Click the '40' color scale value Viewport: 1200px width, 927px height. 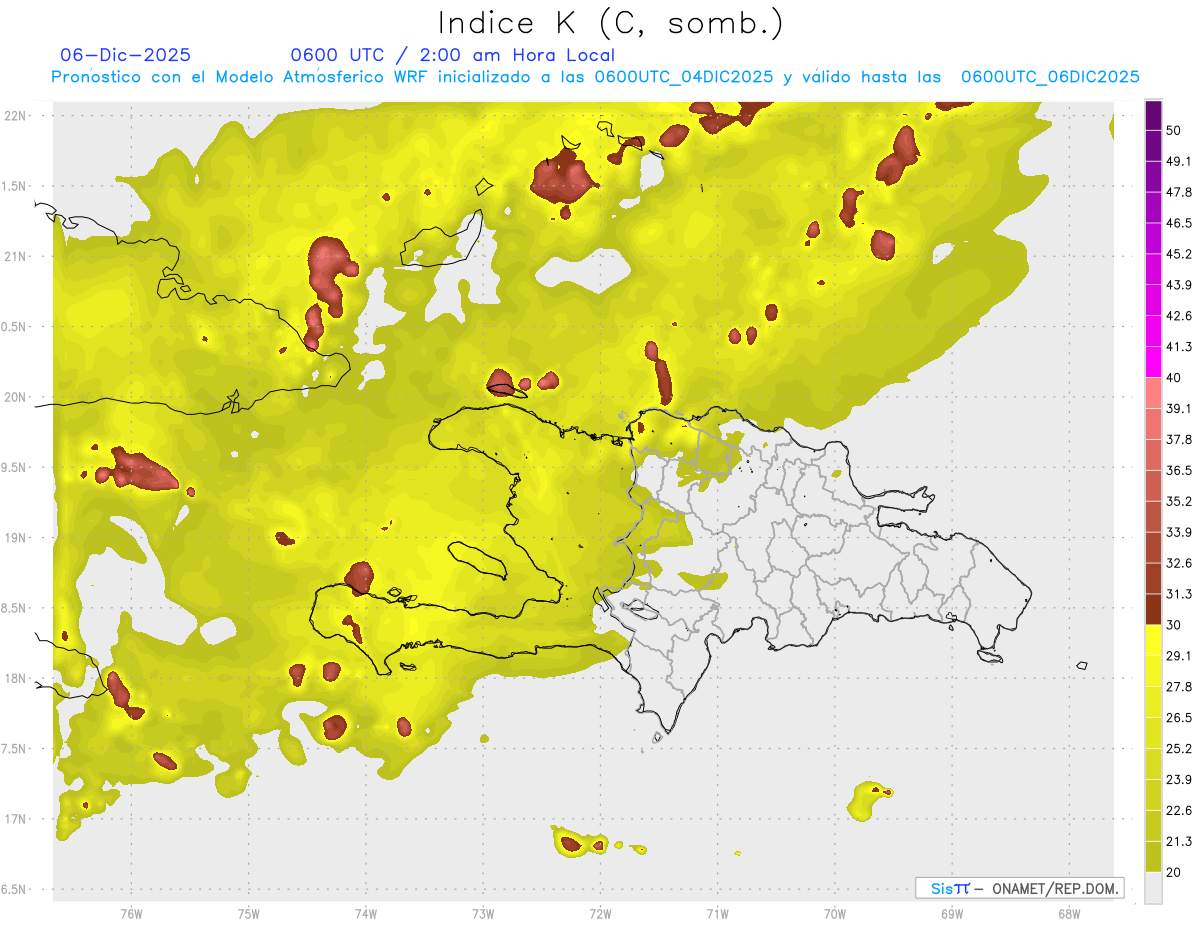[x=1174, y=378]
